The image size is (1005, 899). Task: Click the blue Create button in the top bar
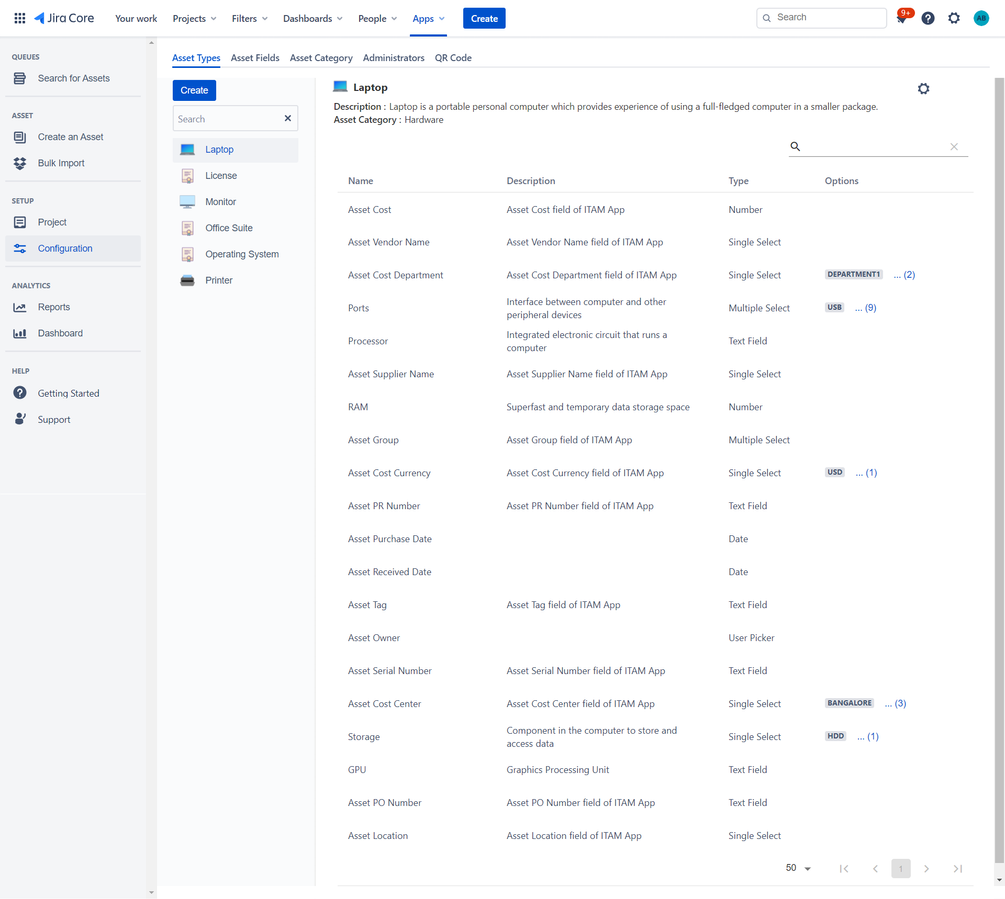pyautogui.click(x=485, y=19)
